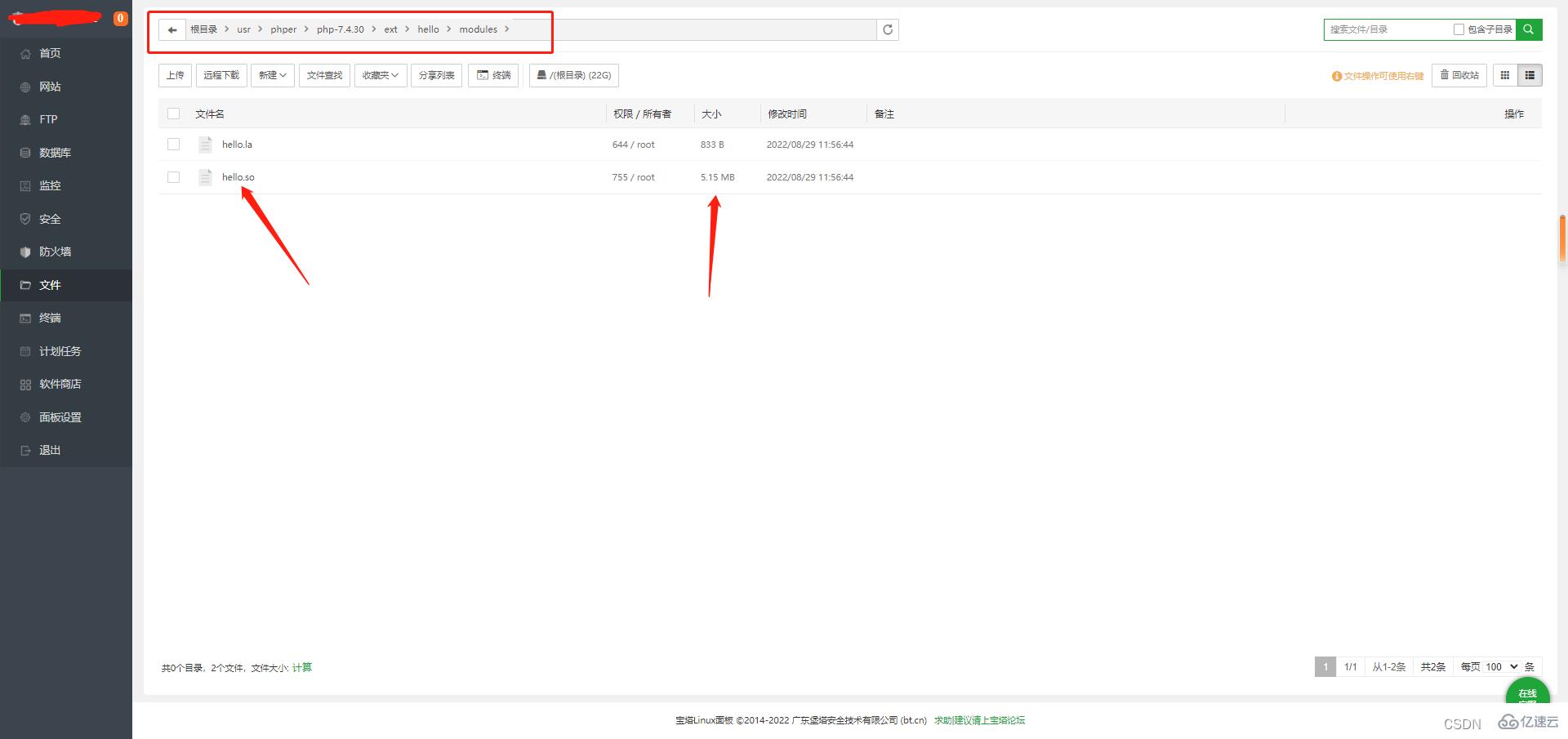Open the notification badge showing 0
The image size is (1568, 739).
(120, 18)
